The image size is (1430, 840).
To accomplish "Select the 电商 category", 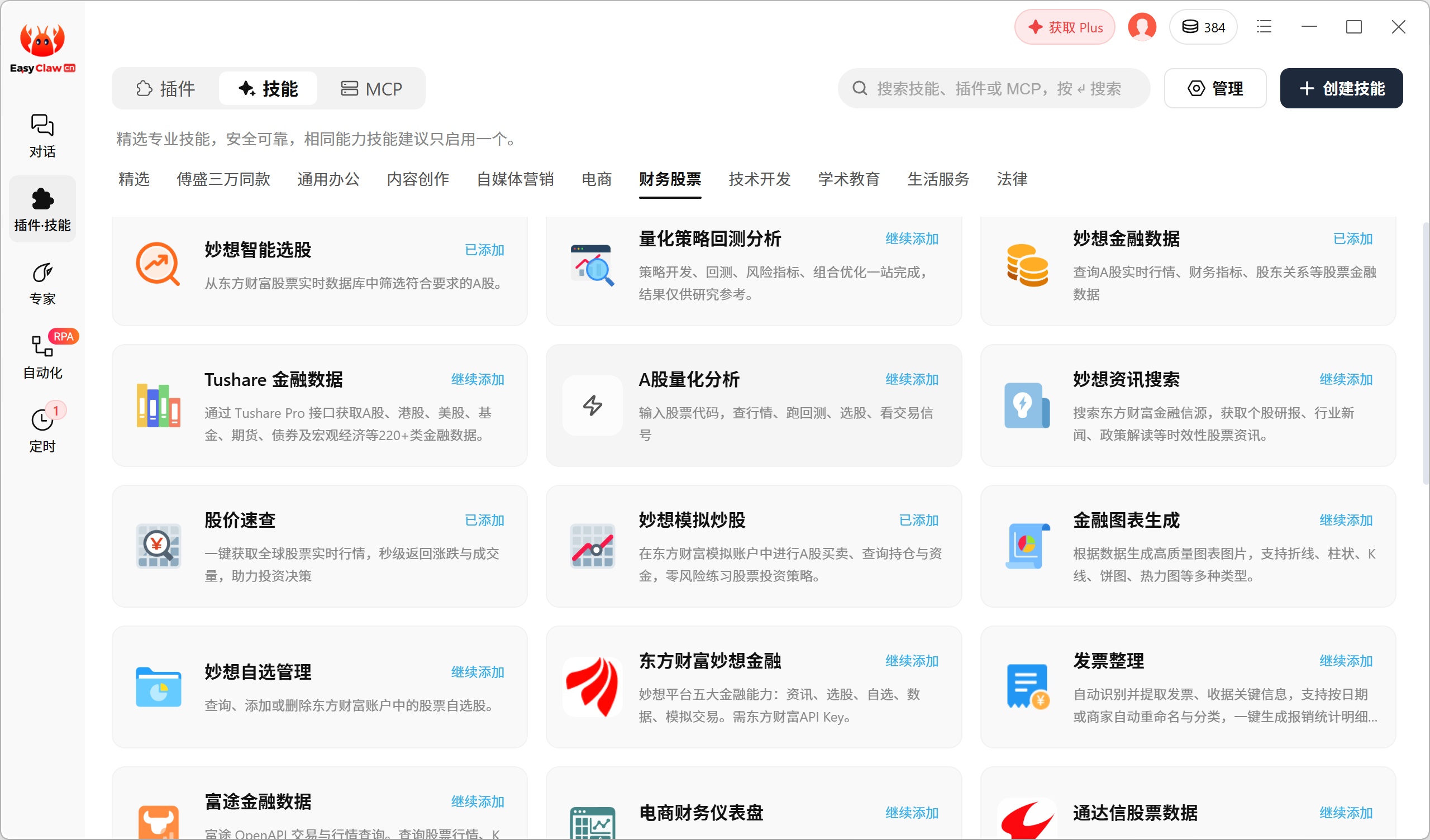I will 597,179.
